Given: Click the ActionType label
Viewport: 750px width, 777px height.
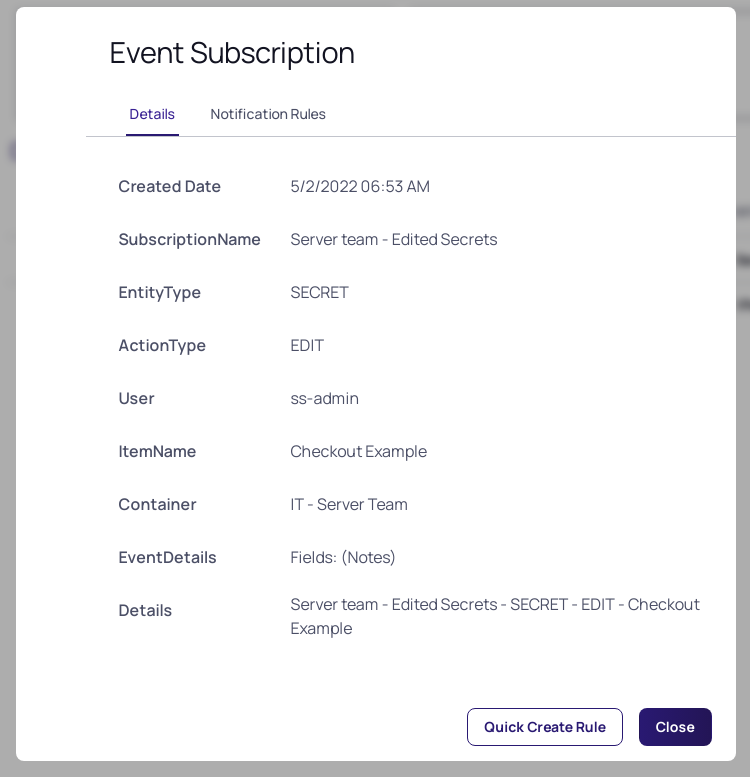Looking at the screenshot, I should pyautogui.click(x=162, y=346).
